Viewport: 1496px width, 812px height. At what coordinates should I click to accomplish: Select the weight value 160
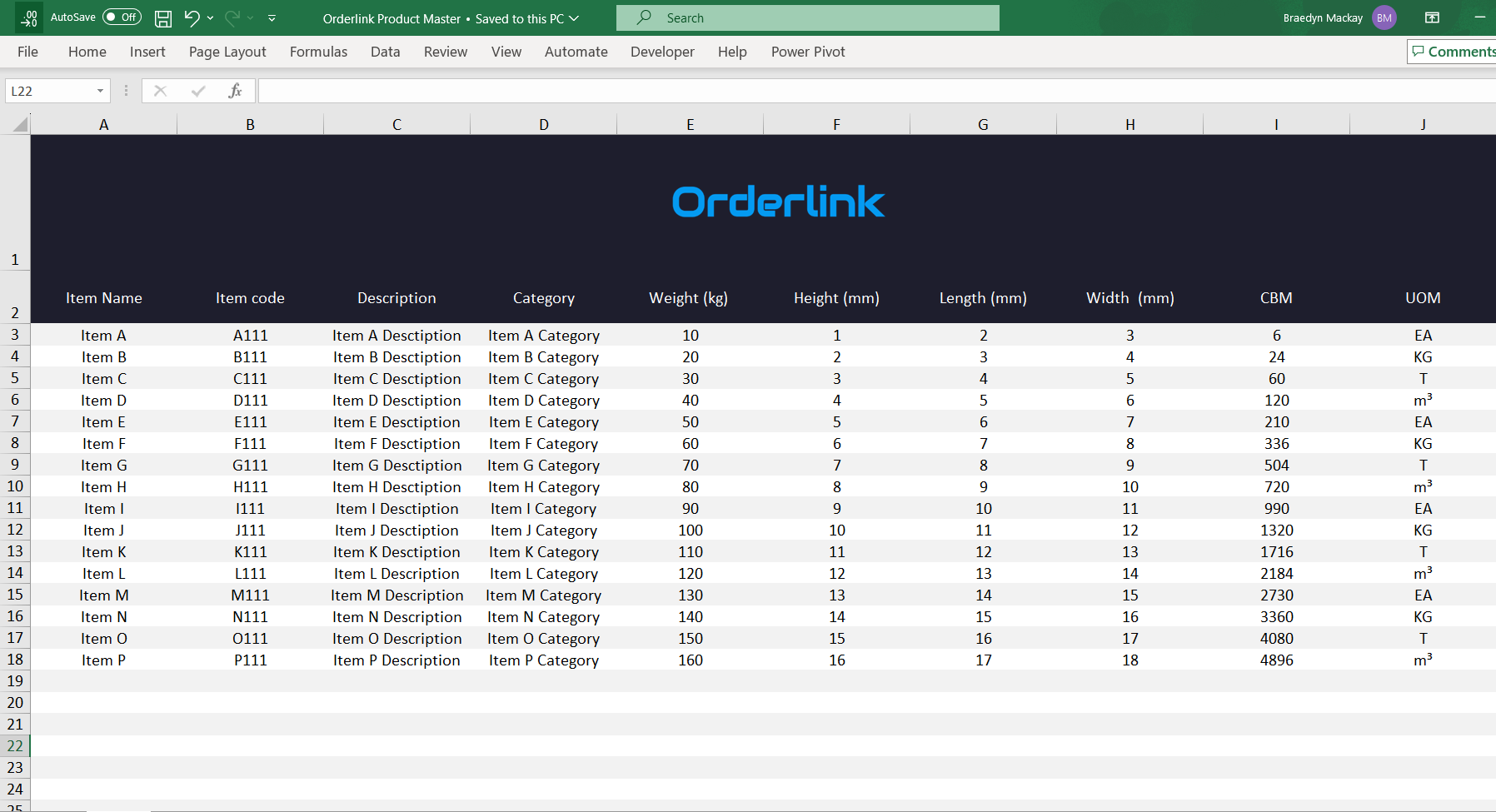[x=691, y=660]
